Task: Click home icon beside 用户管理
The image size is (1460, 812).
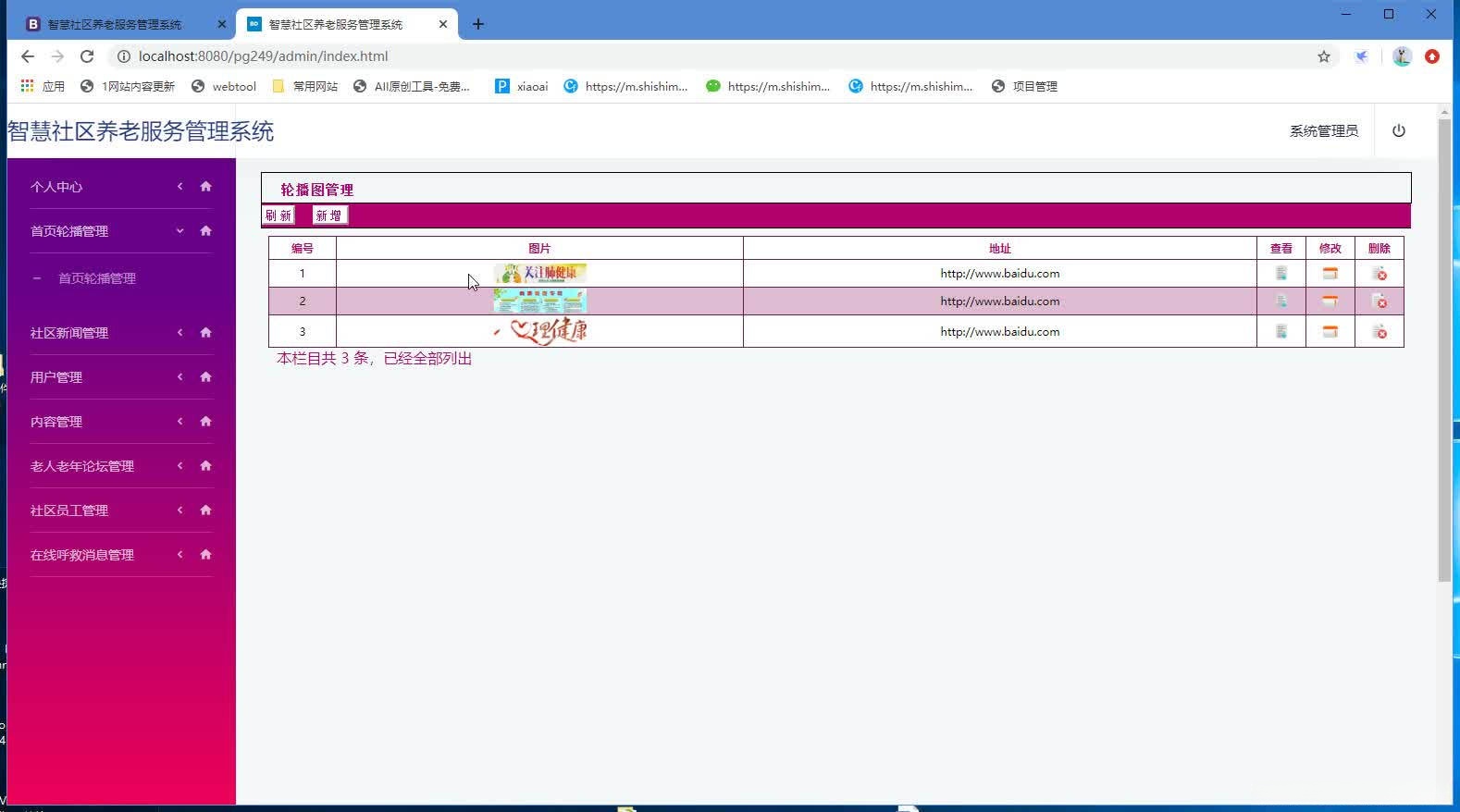Action: tap(206, 377)
